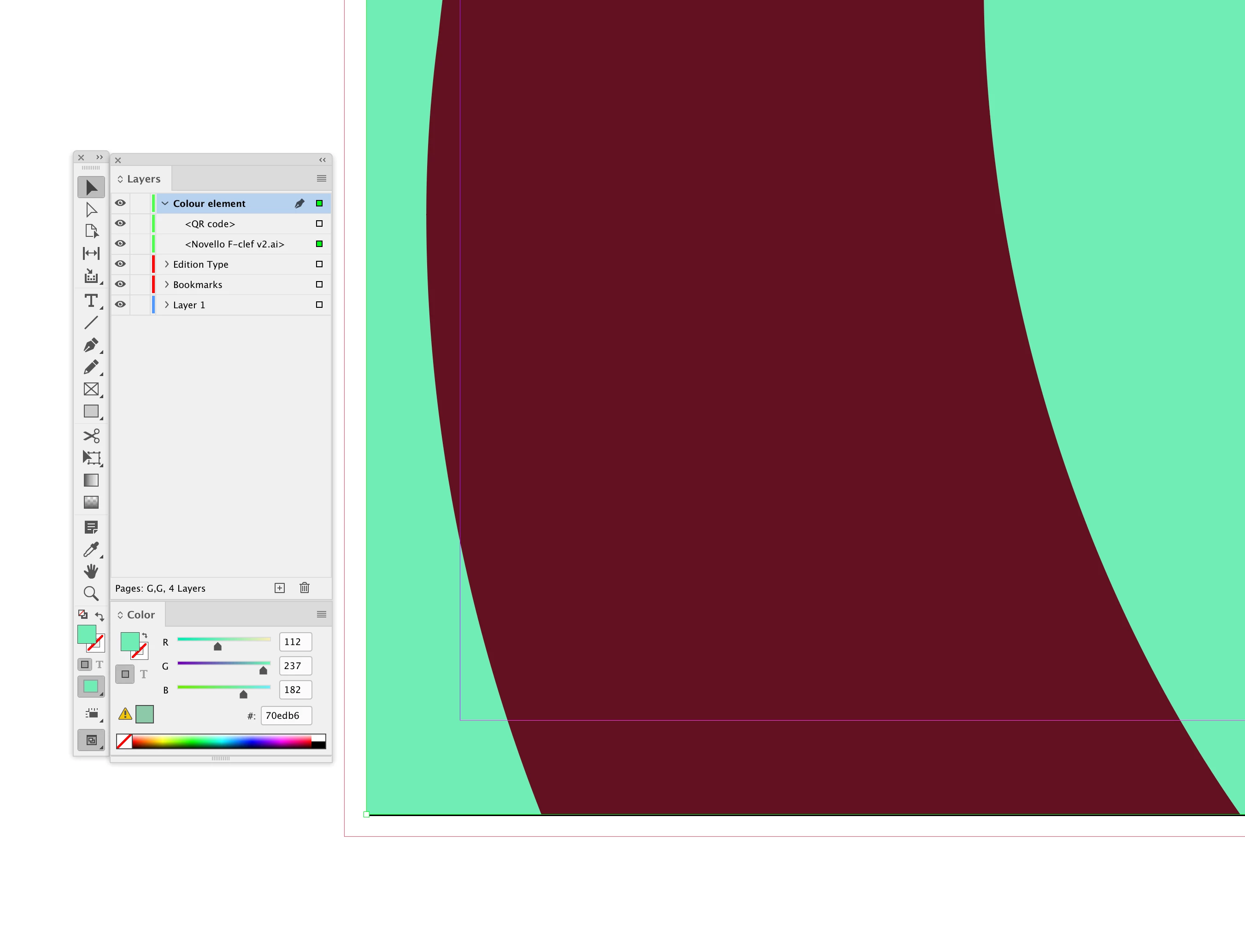Click the green G slider track

click(224, 663)
